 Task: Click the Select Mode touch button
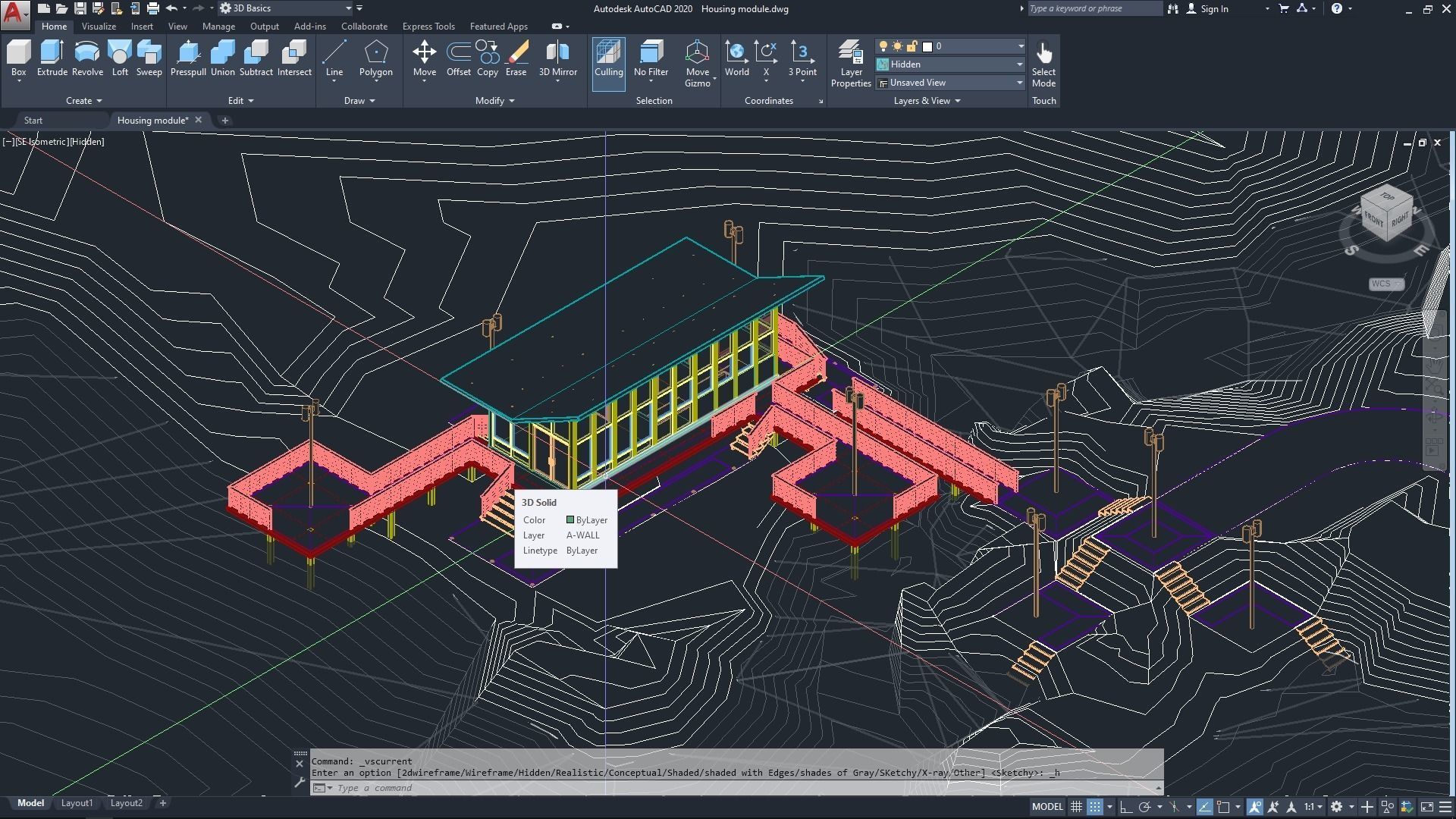(1043, 64)
